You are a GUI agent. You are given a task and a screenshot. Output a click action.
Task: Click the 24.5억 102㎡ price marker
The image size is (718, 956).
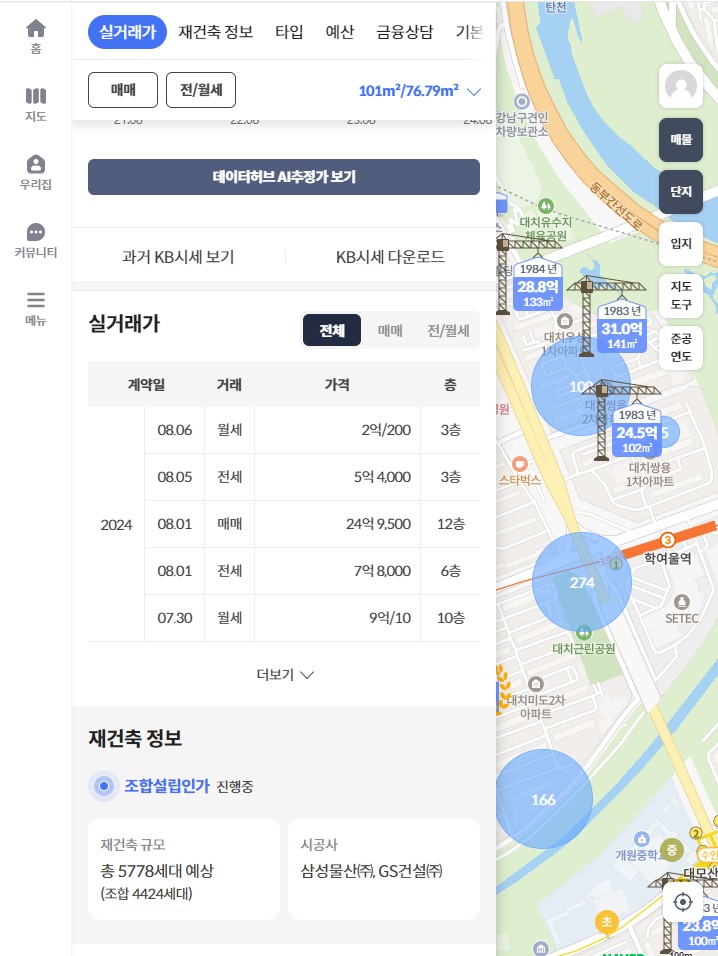(x=637, y=432)
